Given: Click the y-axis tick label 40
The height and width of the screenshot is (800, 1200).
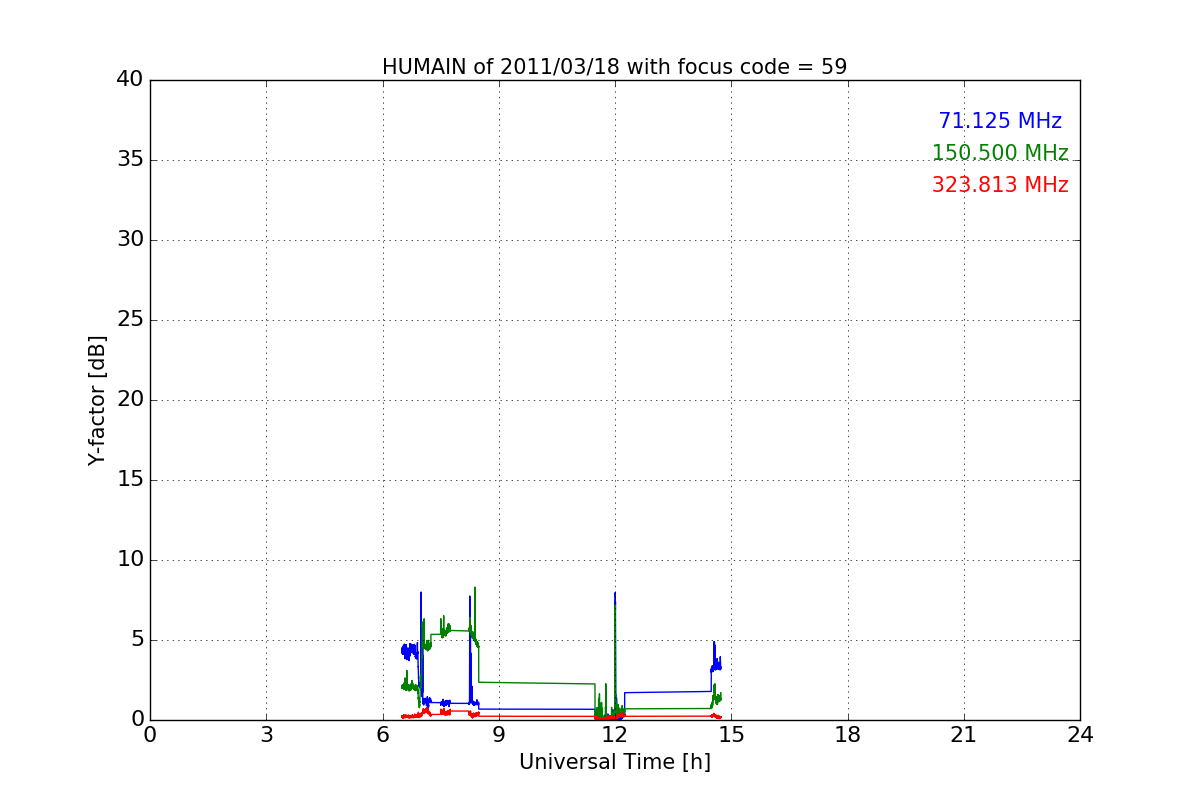Looking at the screenshot, I should coord(130,80).
